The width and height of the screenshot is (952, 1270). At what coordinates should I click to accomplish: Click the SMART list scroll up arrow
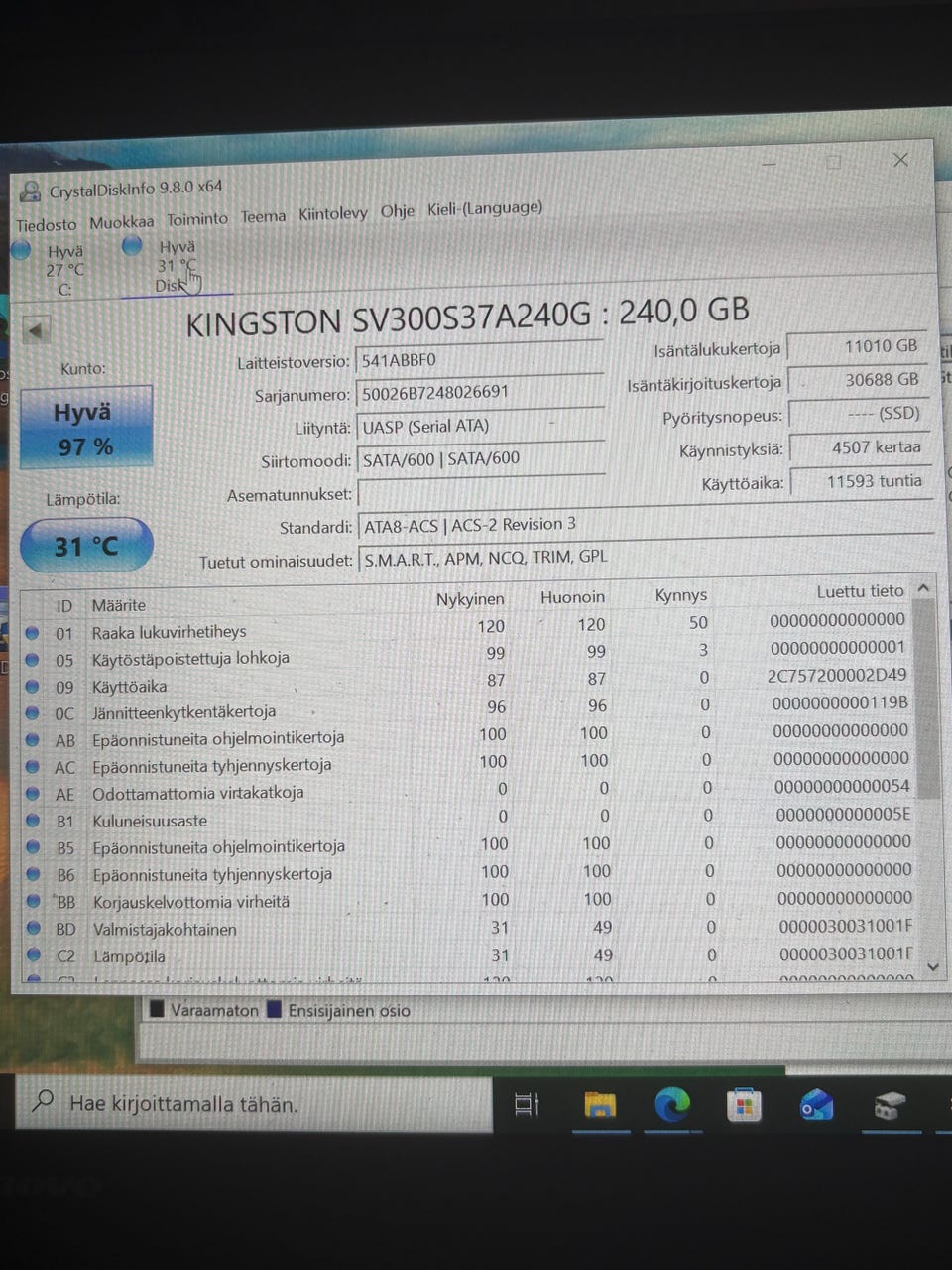tap(924, 588)
